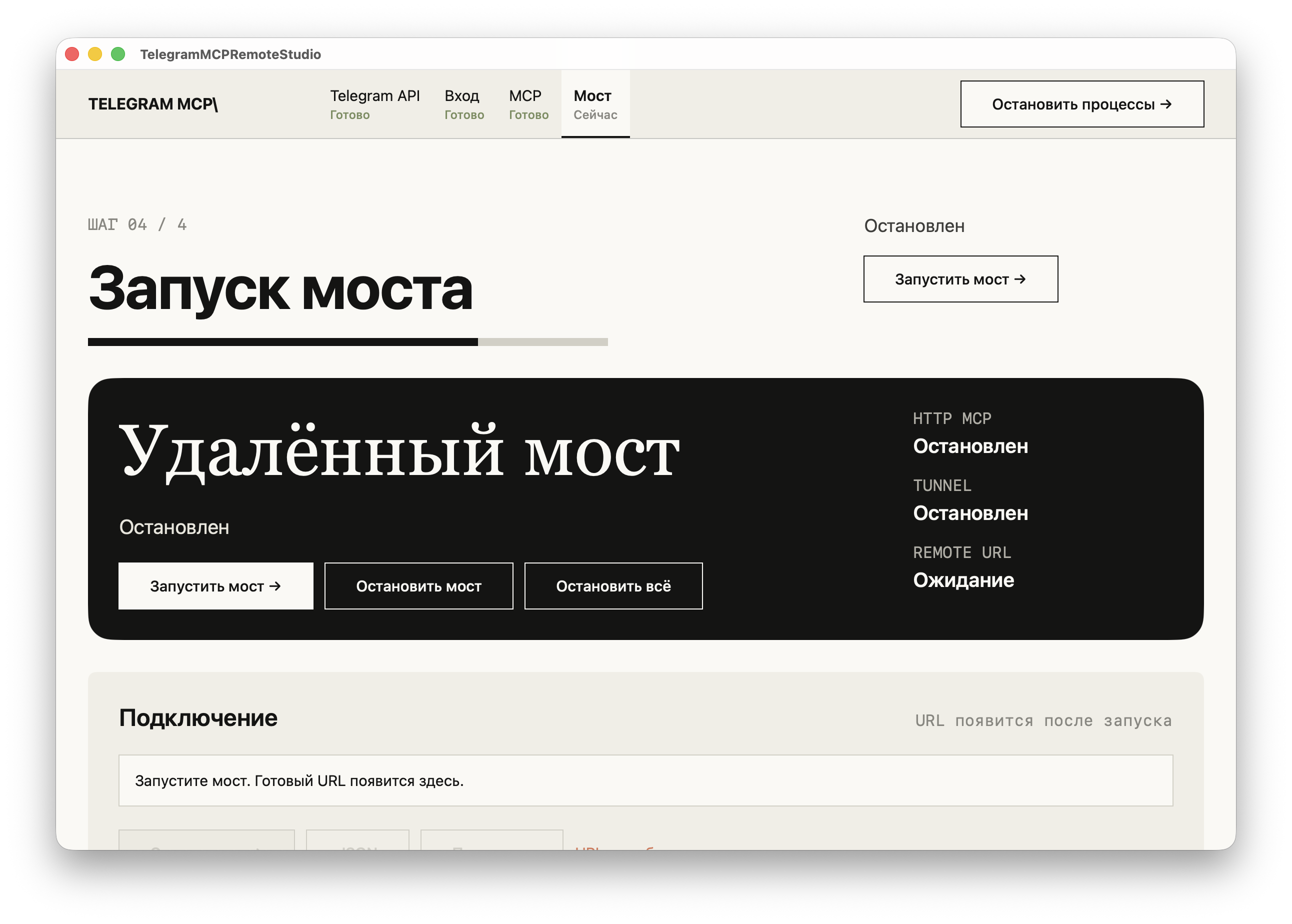Image resolution: width=1292 pixels, height=924 pixels.
Task: Close the TelegramMCPRemoteStudio window
Action: click(72, 54)
